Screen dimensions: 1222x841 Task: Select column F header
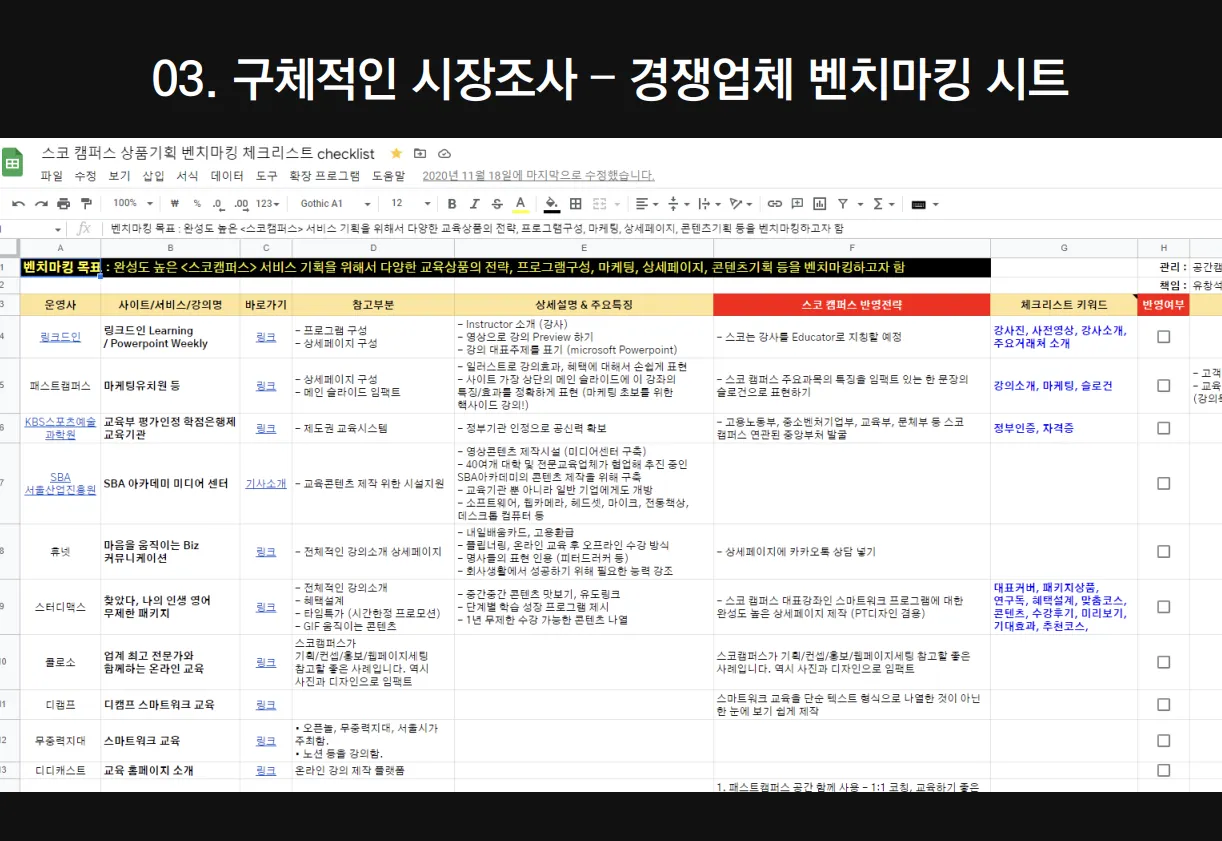(852, 248)
